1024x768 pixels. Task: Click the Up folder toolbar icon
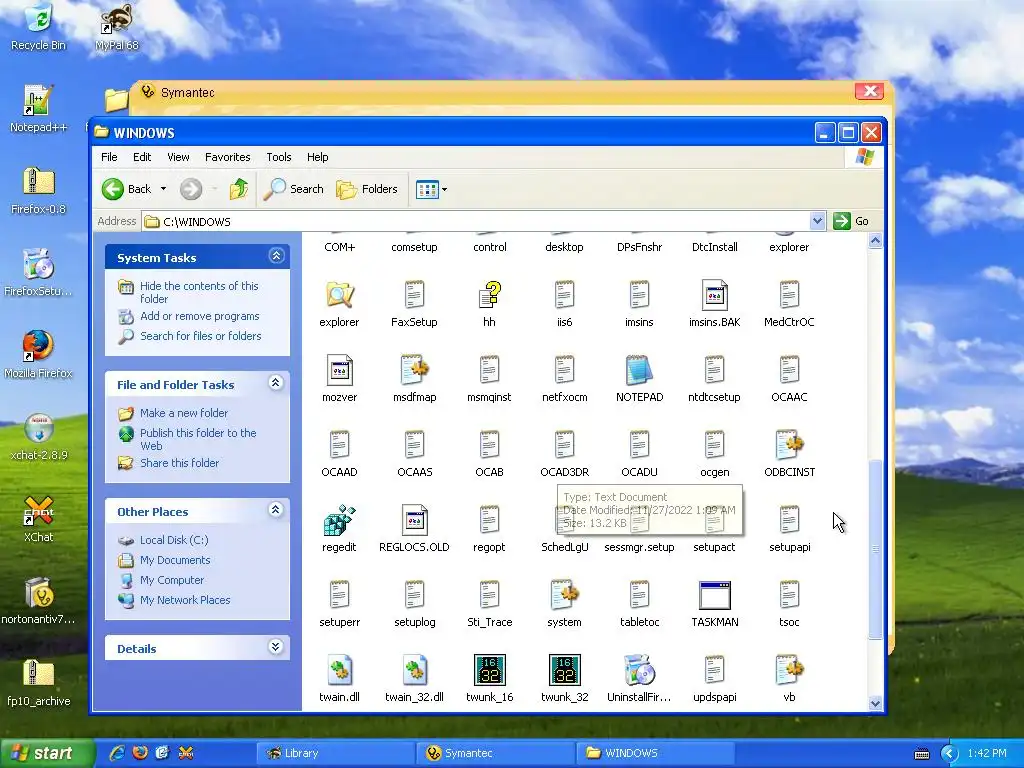coord(238,189)
